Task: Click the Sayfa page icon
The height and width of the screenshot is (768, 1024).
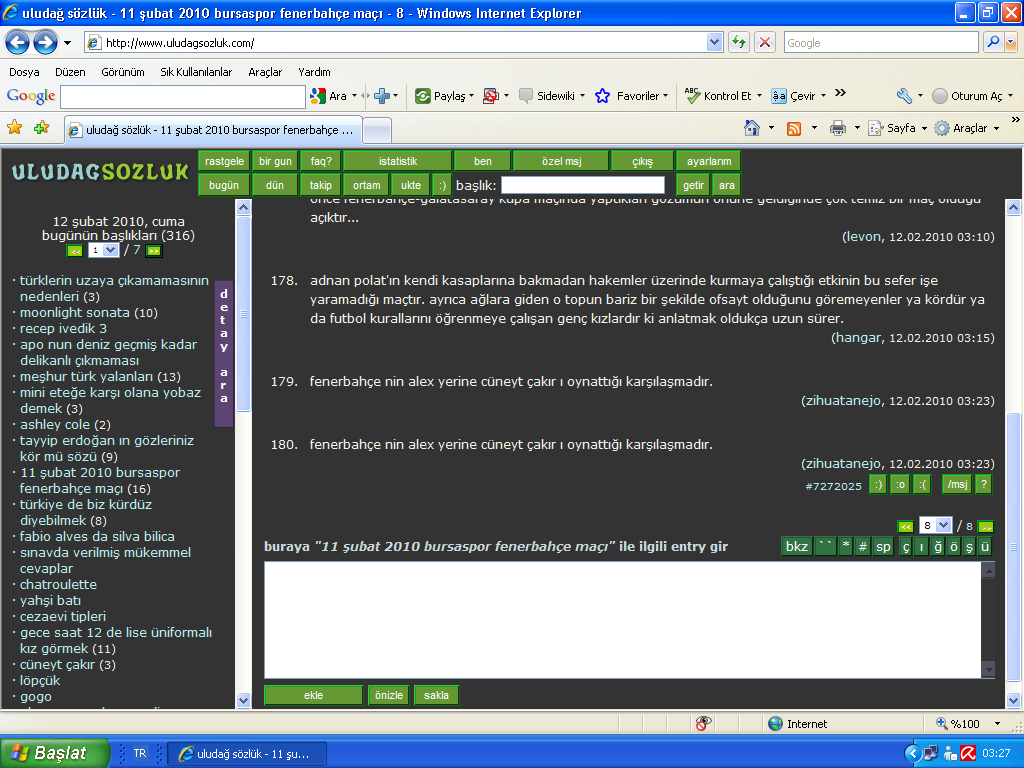Action: tap(876, 128)
